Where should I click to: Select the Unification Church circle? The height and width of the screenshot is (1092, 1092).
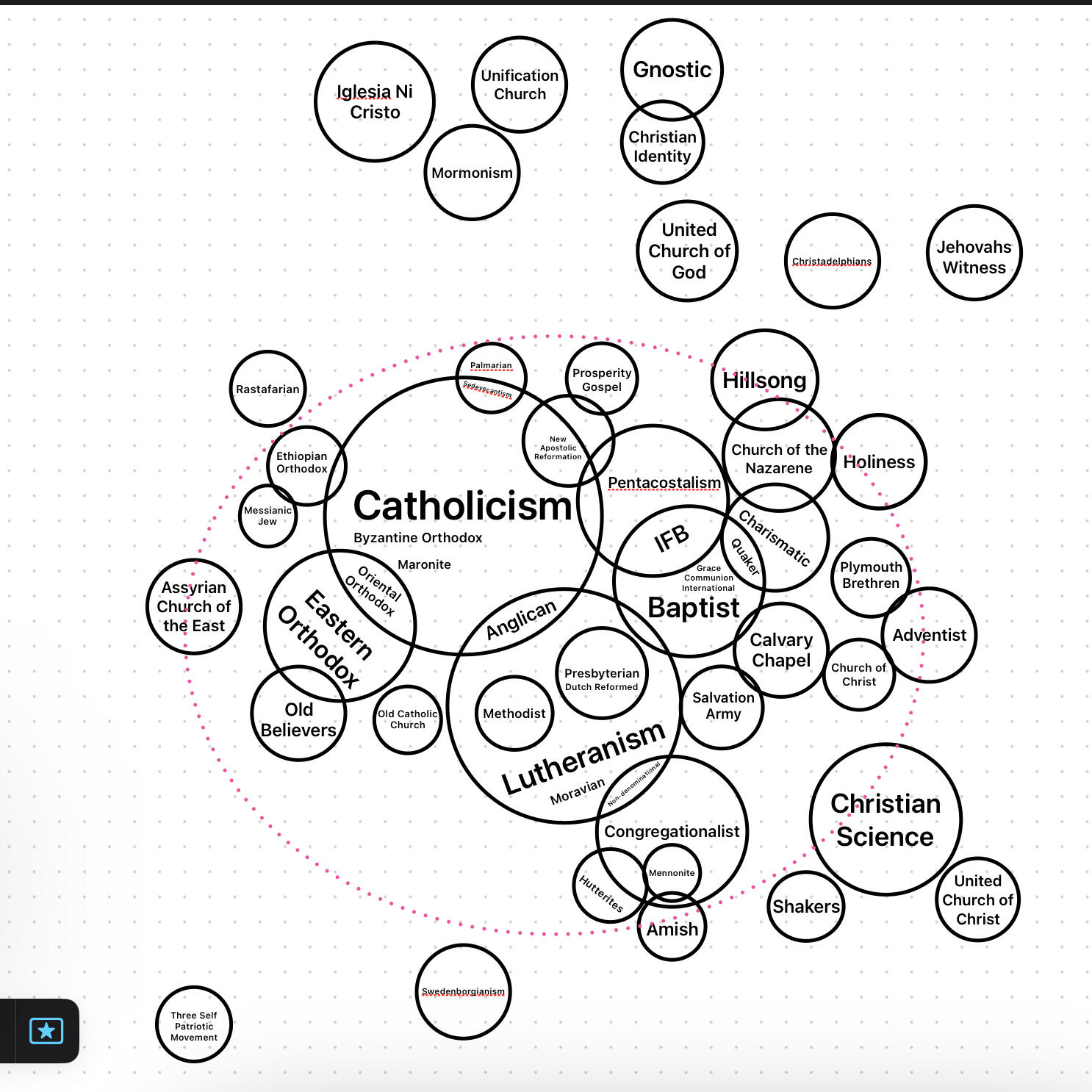520,85
